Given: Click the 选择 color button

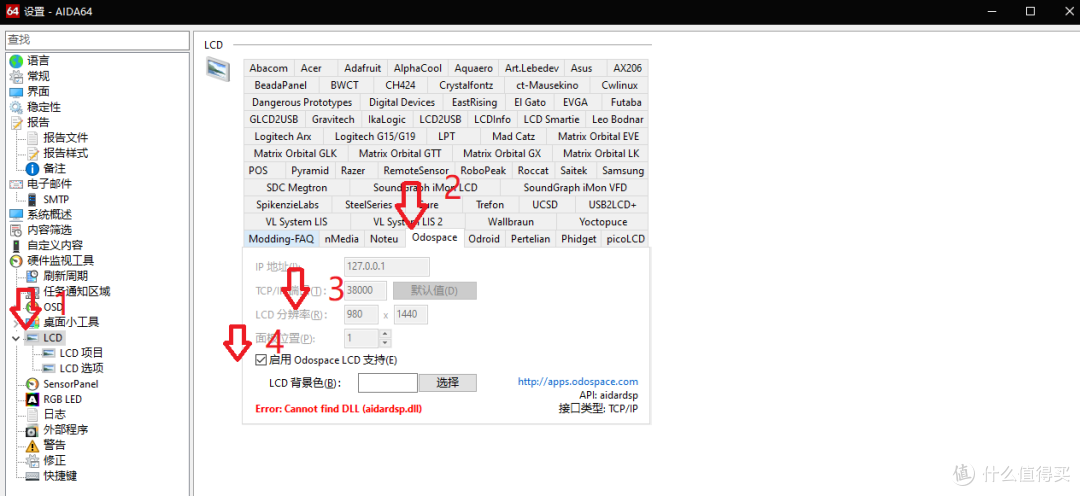Looking at the screenshot, I should 448,382.
